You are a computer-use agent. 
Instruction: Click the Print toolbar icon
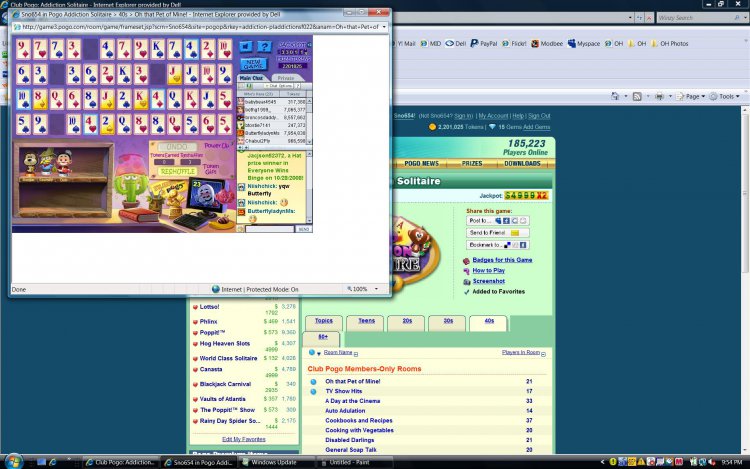pos(659,96)
